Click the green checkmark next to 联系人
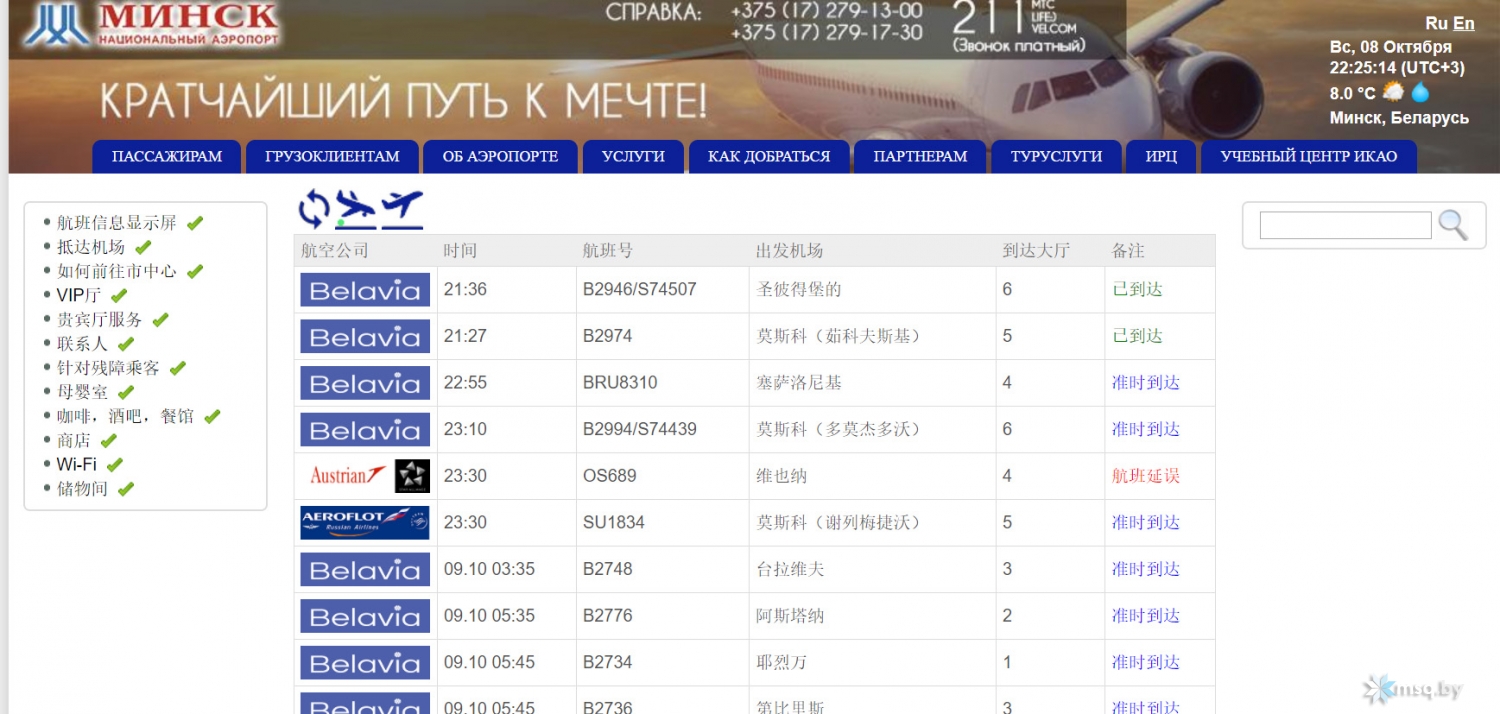The width and height of the screenshot is (1500, 714). tap(125, 344)
